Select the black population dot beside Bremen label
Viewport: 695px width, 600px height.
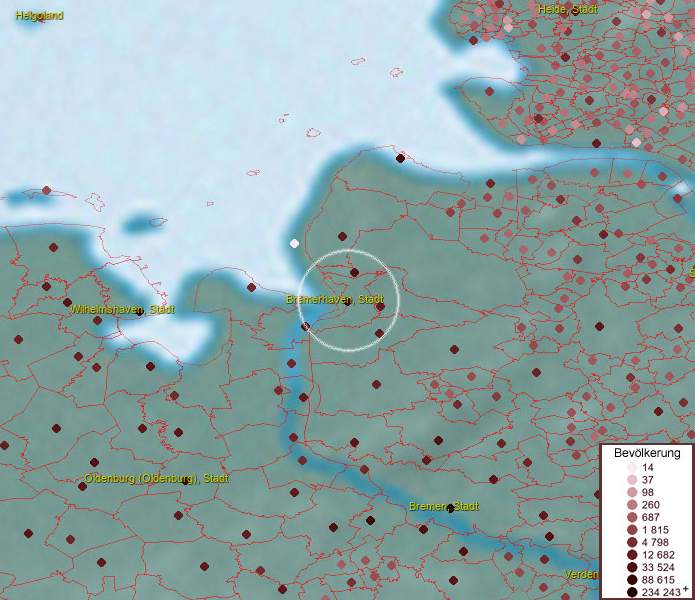pyautogui.click(x=450, y=508)
